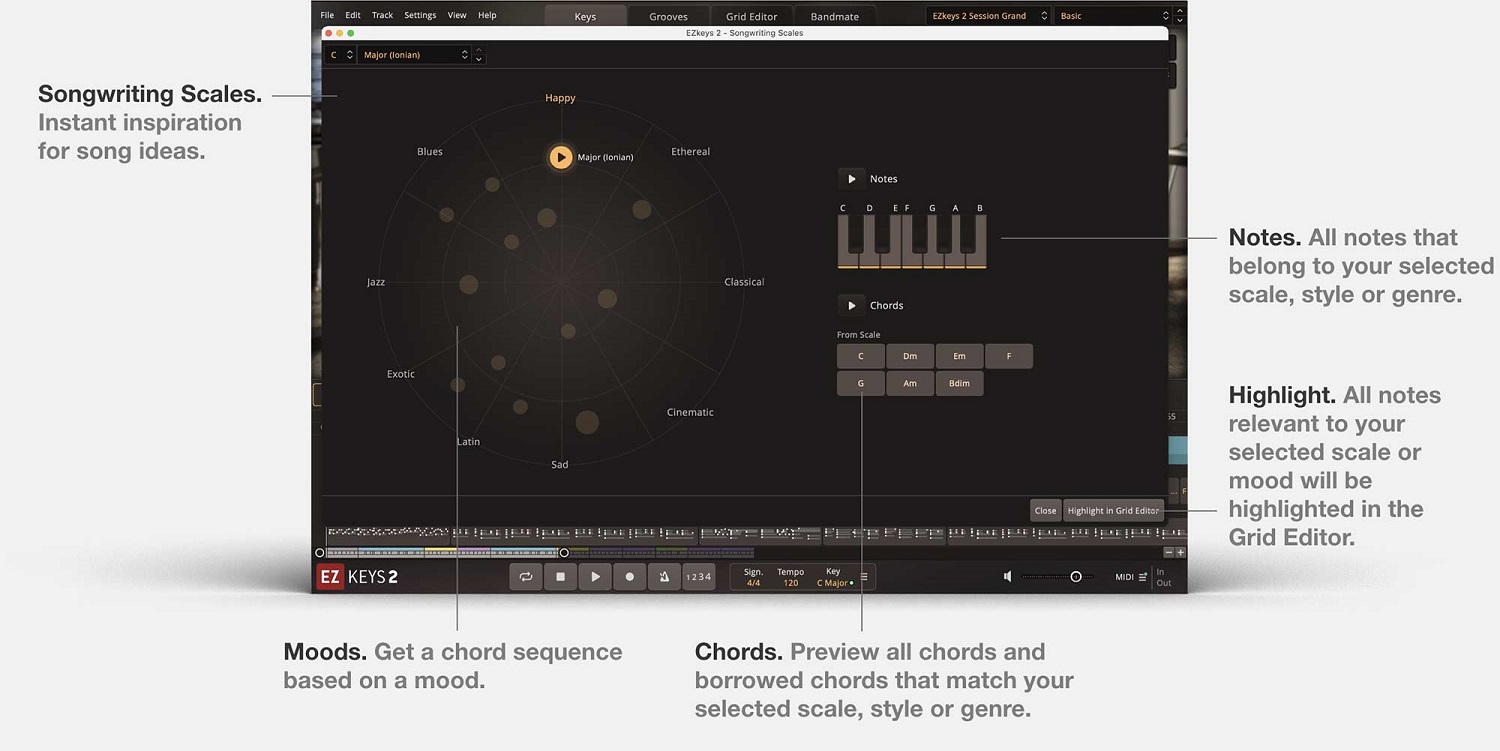Click Highlight in Grid Editor button

click(x=1113, y=510)
